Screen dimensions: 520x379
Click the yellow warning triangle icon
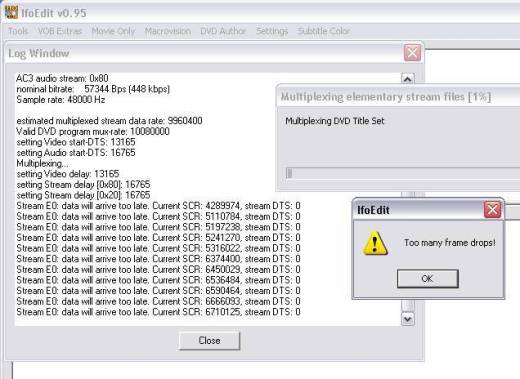click(x=375, y=243)
